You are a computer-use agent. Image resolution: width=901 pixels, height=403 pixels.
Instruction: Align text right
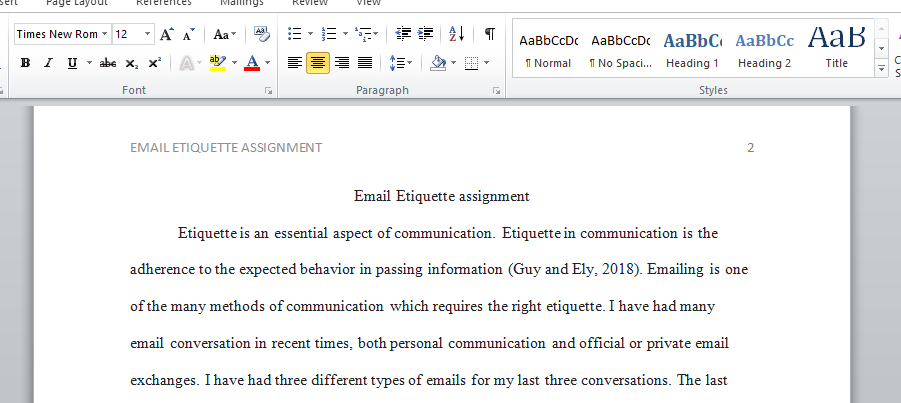point(342,63)
